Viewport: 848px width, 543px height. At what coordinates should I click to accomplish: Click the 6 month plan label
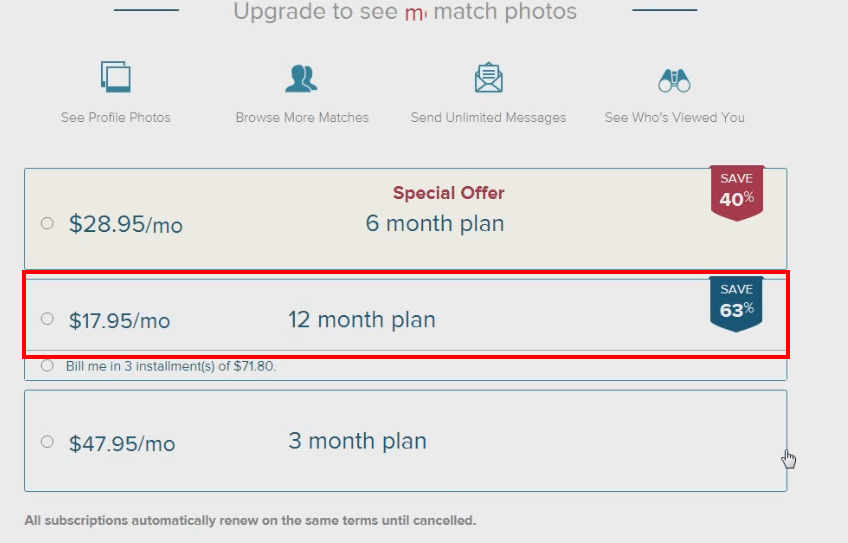pos(435,224)
